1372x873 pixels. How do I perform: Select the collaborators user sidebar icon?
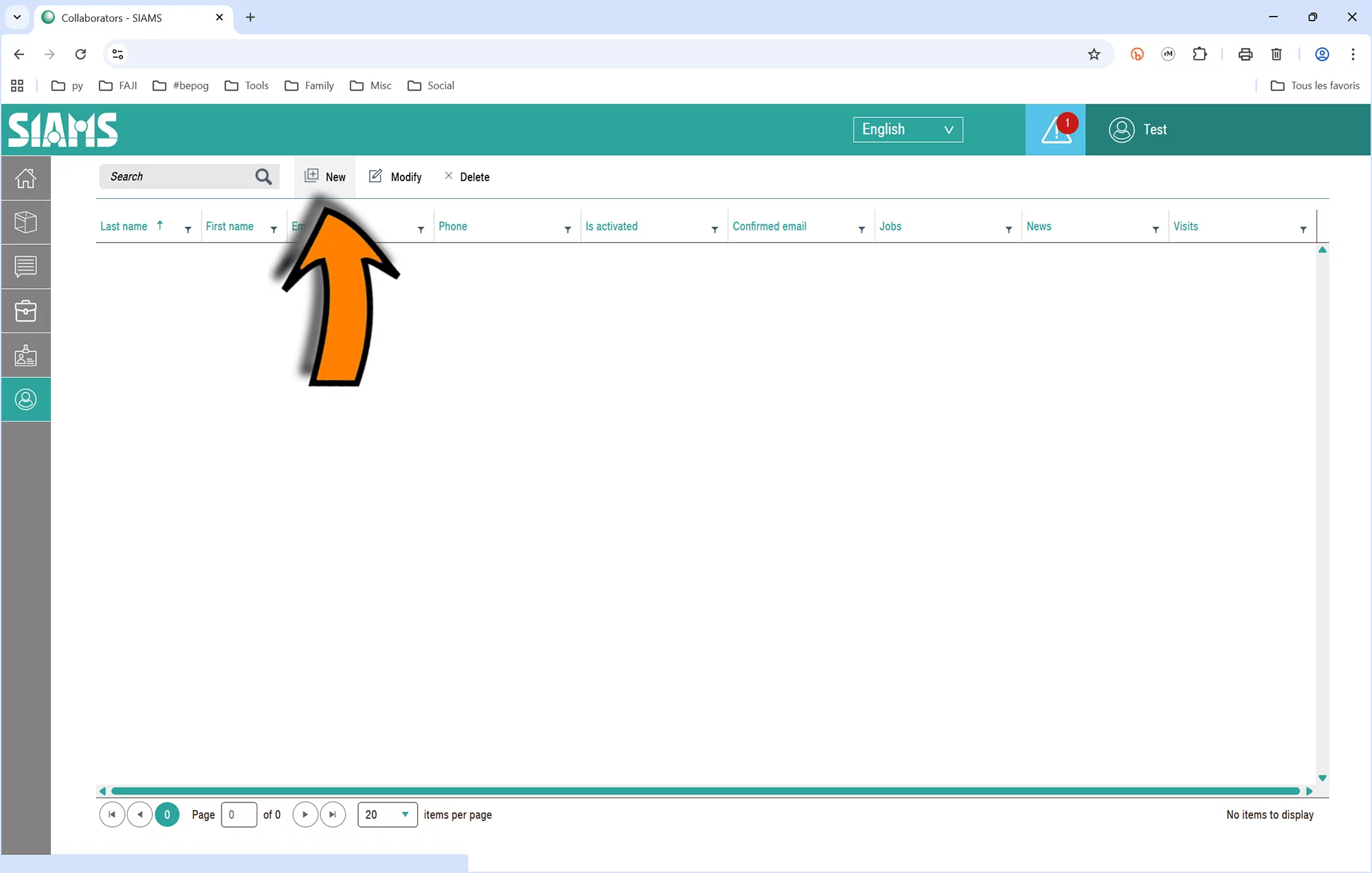(x=25, y=399)
